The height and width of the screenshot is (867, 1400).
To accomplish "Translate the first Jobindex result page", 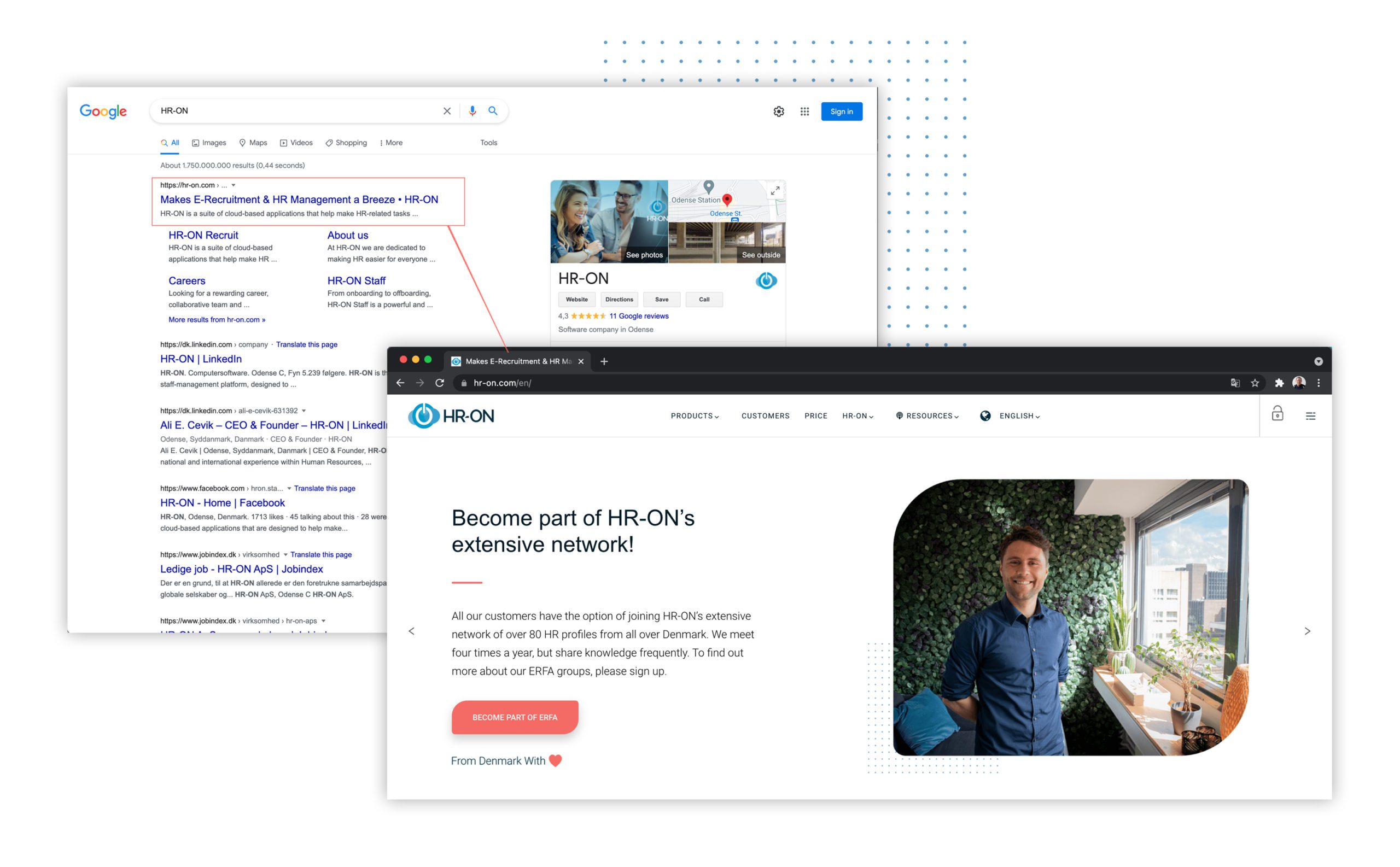I will [x=320, y=554].
